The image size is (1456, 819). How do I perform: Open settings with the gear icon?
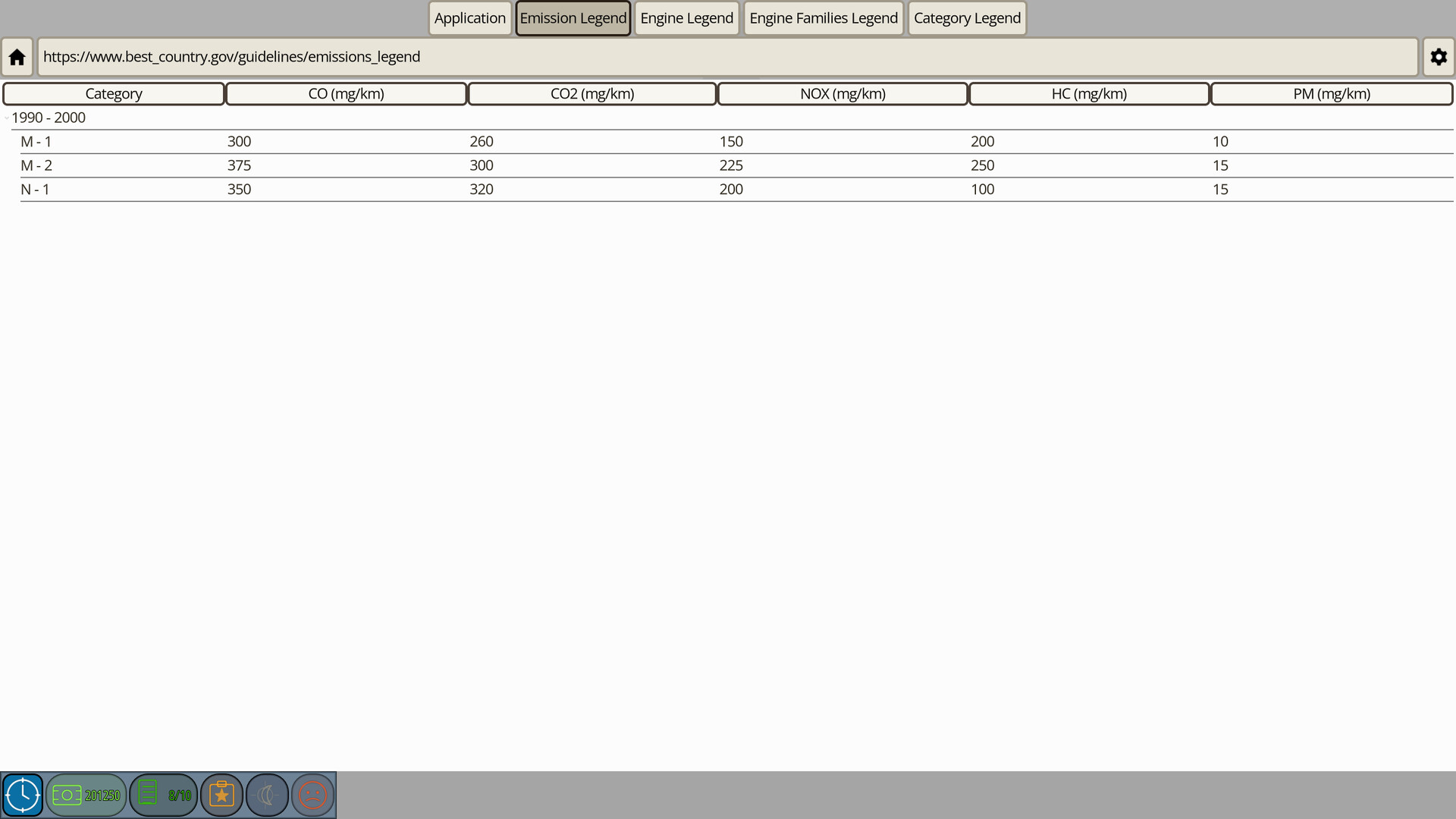coord(1438,57)
